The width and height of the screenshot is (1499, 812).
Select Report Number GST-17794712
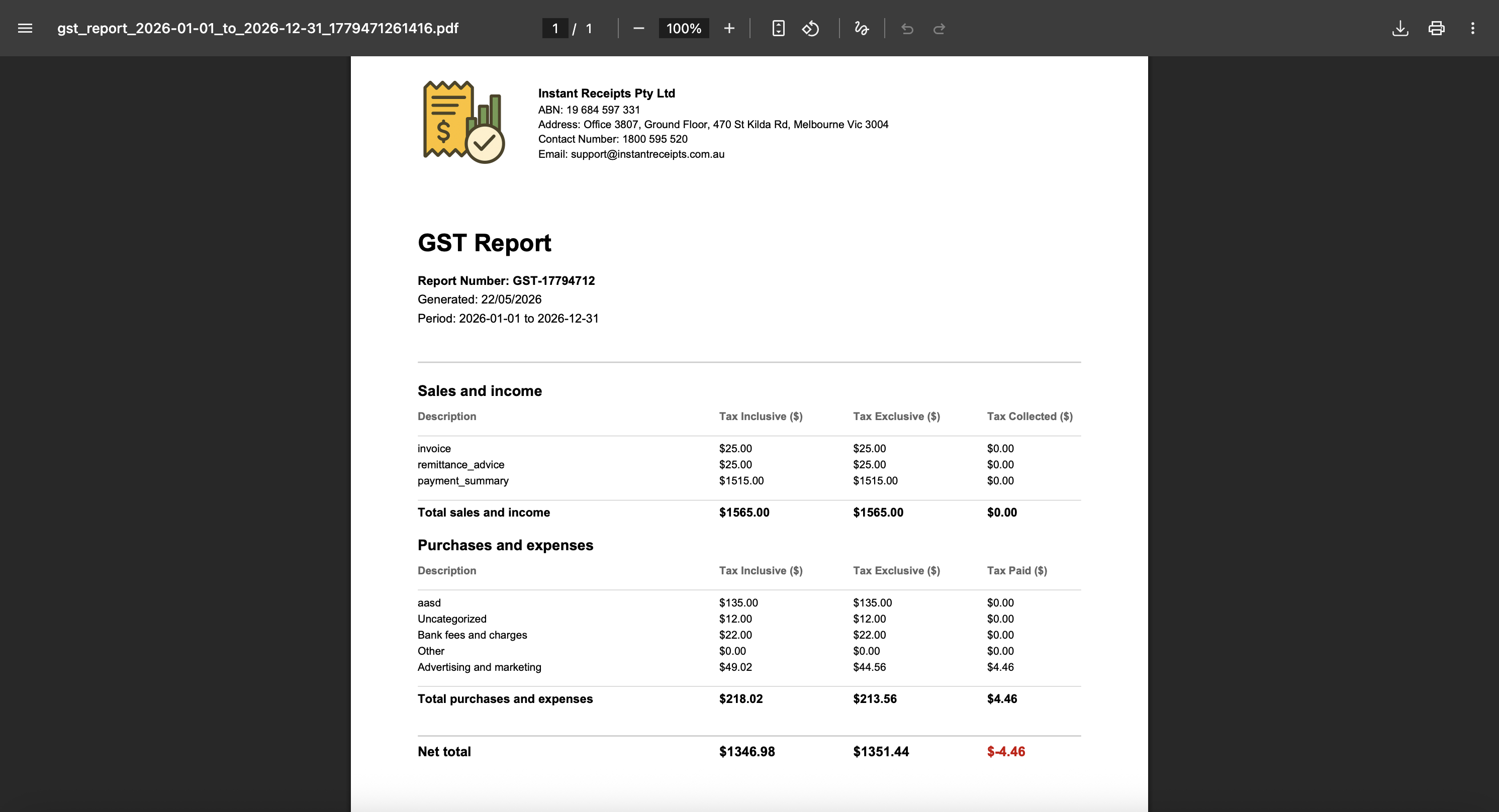(x=506, y=280)
